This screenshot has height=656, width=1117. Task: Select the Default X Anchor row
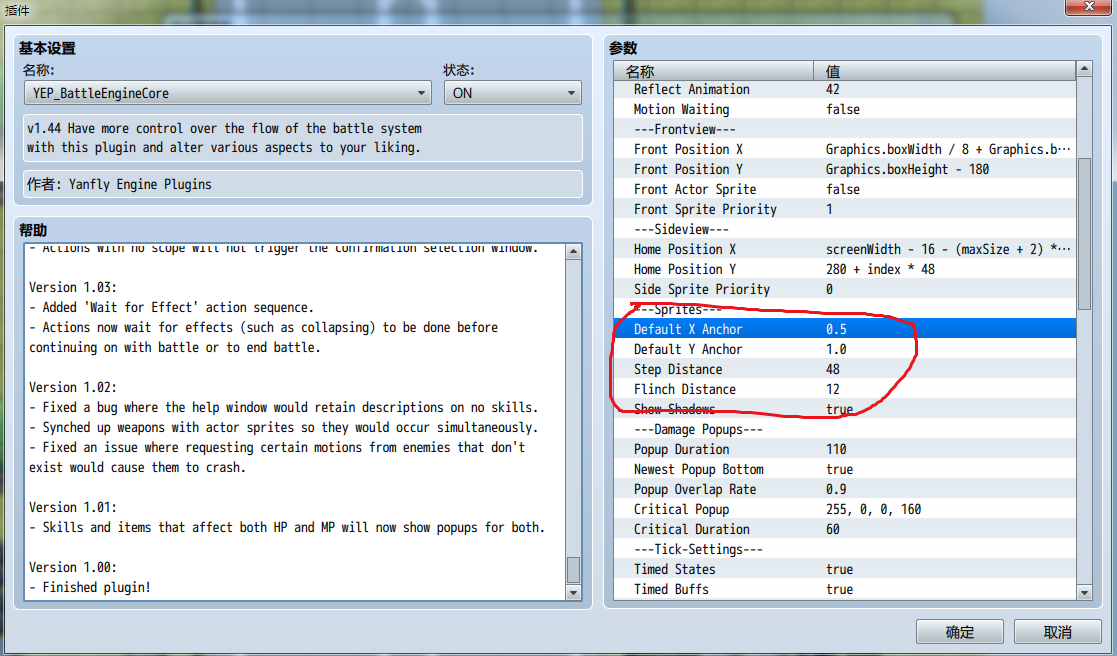click(845, 329)
